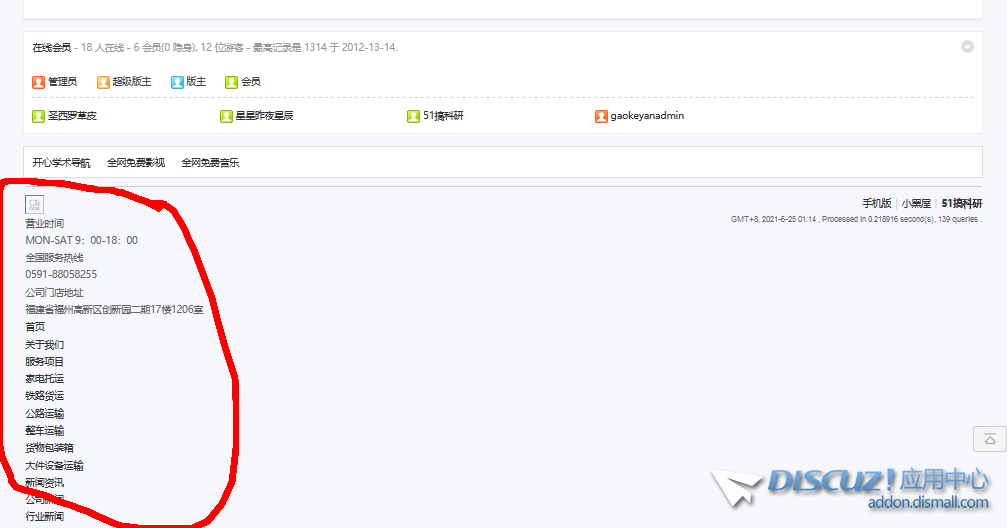Visit the 全网免费影视 link
Image resolution: width=1007 pixels, height=528 pixels.
click(x=135, y=162)
